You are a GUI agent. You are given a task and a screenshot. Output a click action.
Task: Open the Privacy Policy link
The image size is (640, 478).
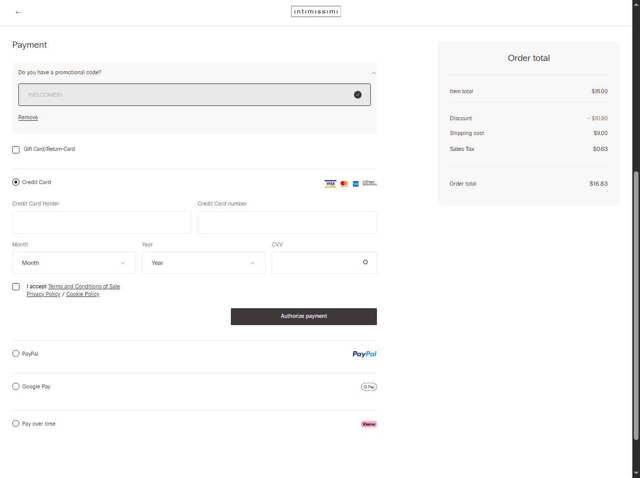click(43, 294)
